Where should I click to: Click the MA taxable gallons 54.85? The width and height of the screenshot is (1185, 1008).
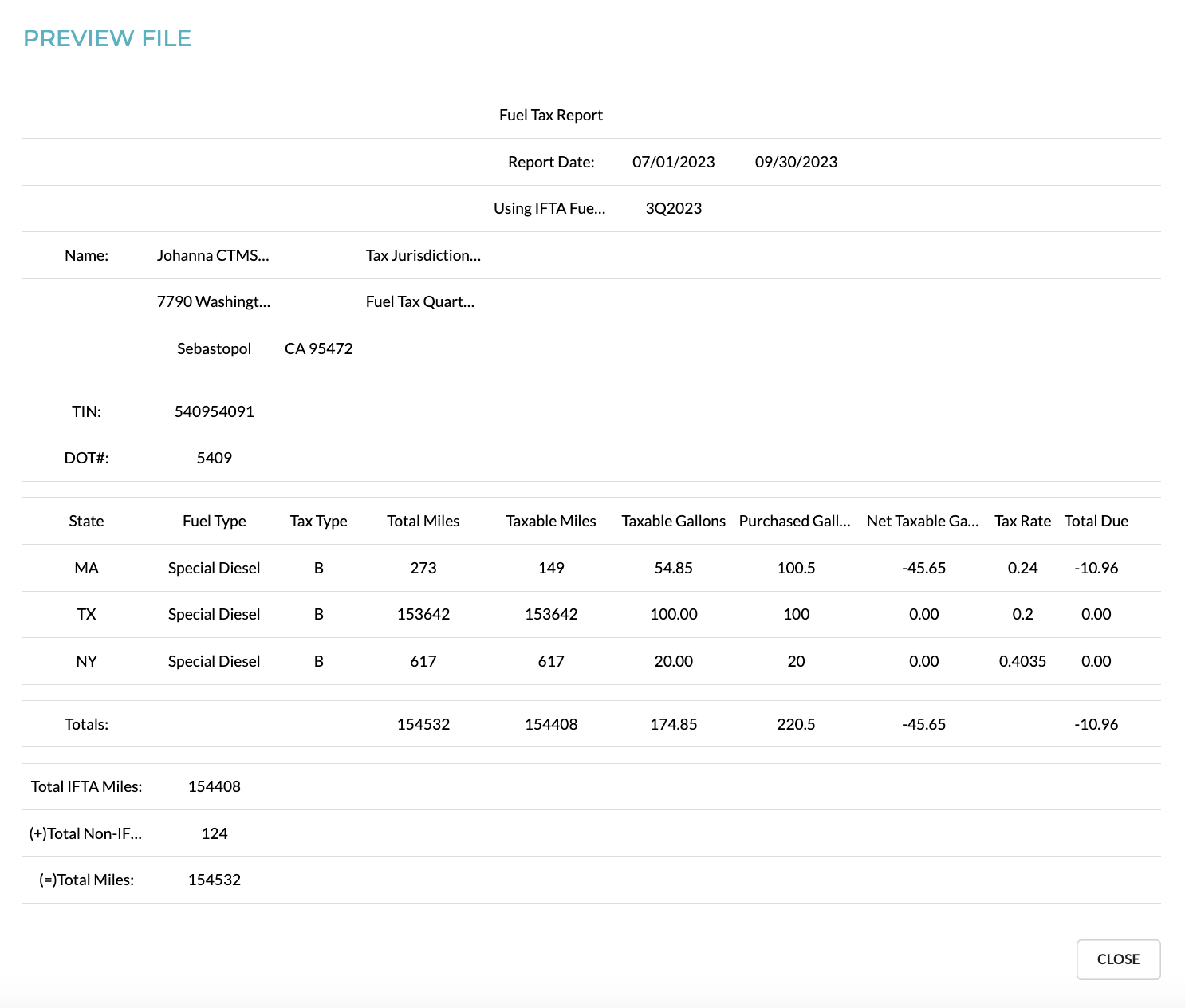[x=674, y=568]
